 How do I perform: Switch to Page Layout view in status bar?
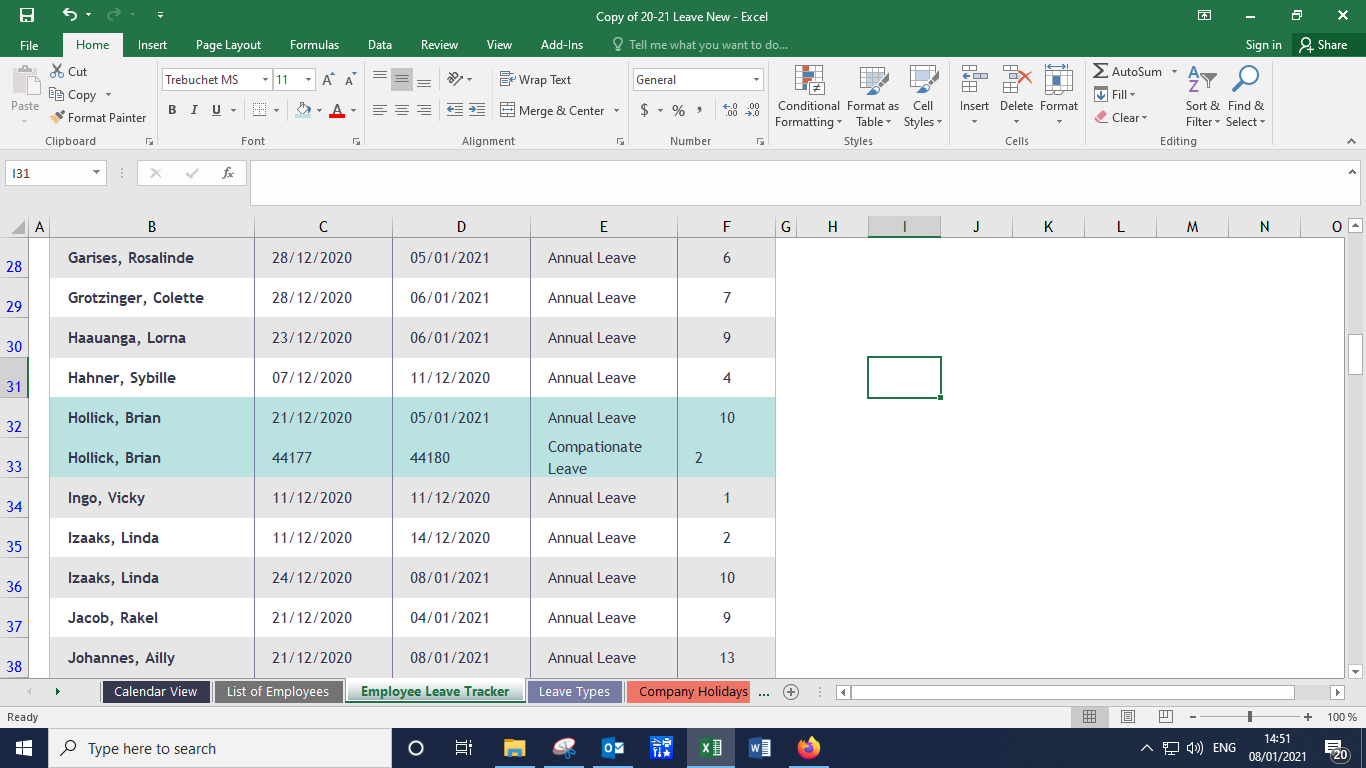click(1128, 717)
